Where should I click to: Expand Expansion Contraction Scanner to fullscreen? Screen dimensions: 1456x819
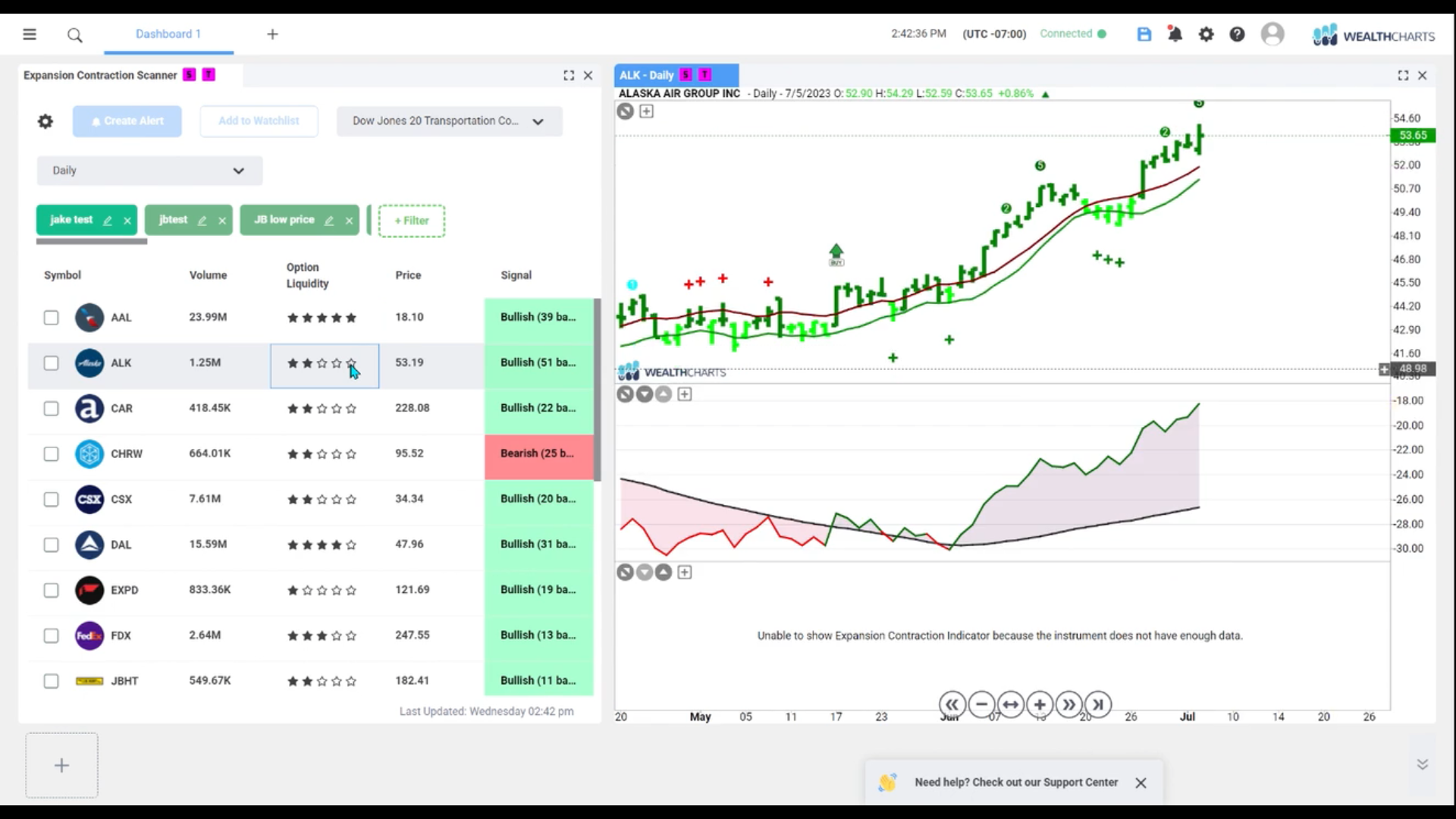coord(569,75)
